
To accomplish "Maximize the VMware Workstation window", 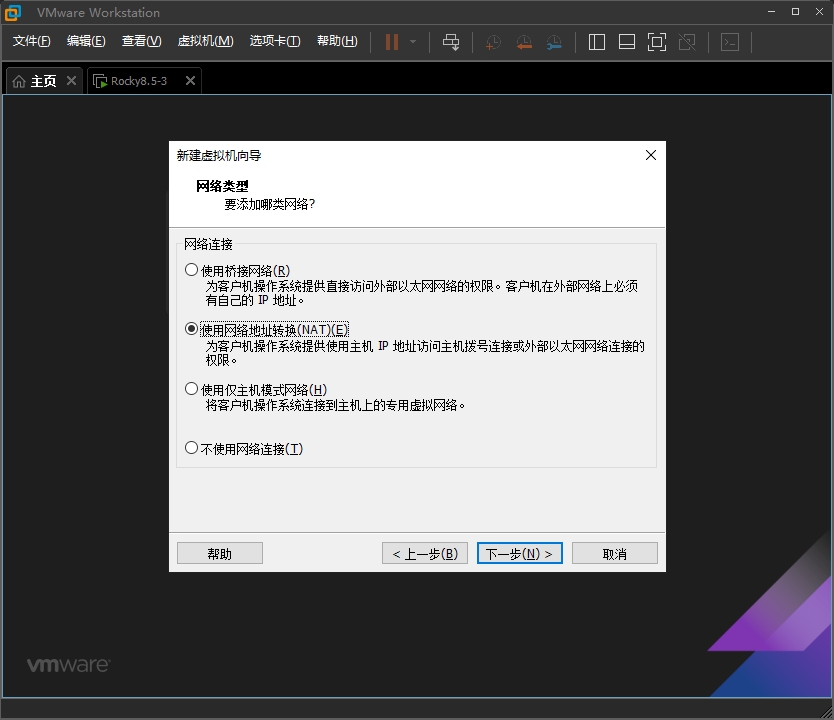I will click(796, 12).
